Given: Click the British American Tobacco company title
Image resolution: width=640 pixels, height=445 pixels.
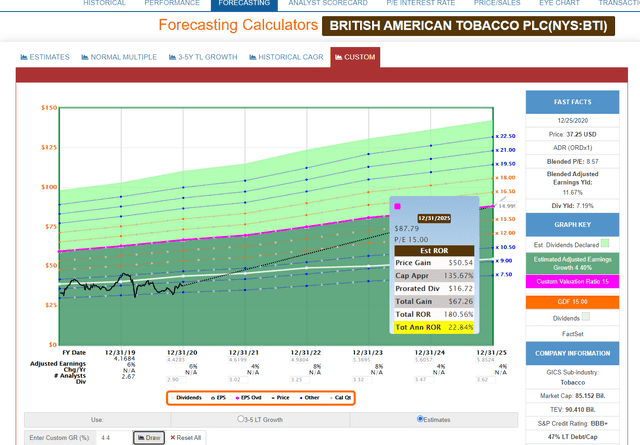Looking at the screenshot, I should point(468,26).
